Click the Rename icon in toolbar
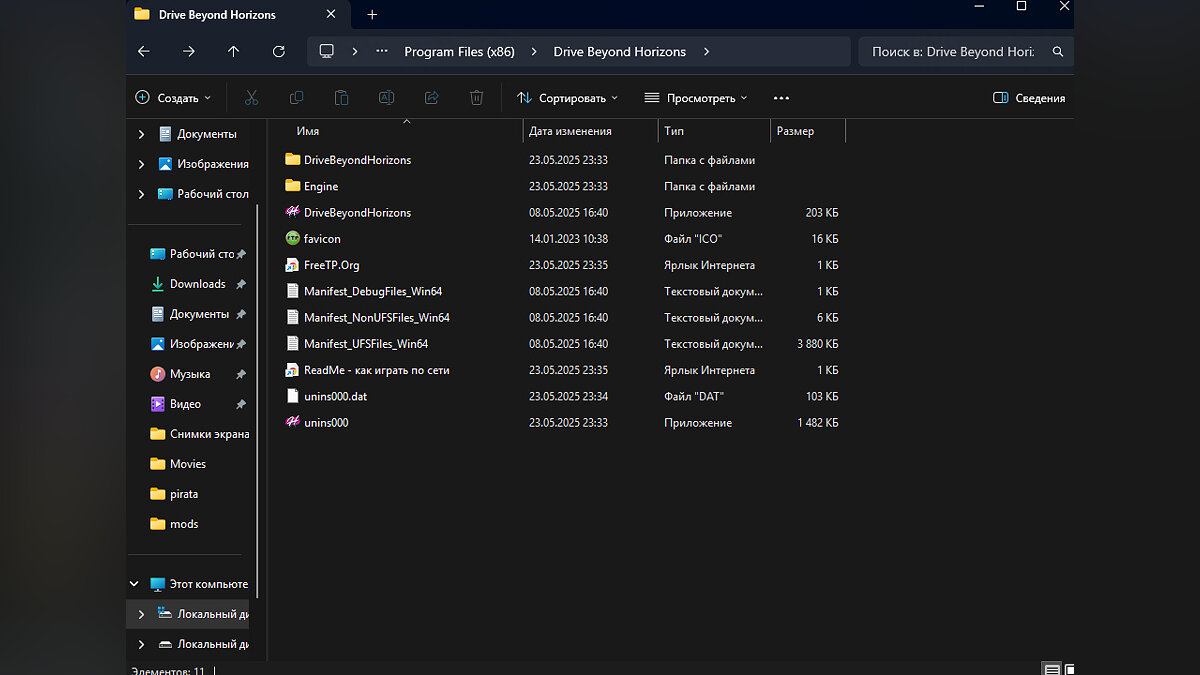The height and width of the screenshot is (675, 1200). pyautogui.click(x=386, y=98)
